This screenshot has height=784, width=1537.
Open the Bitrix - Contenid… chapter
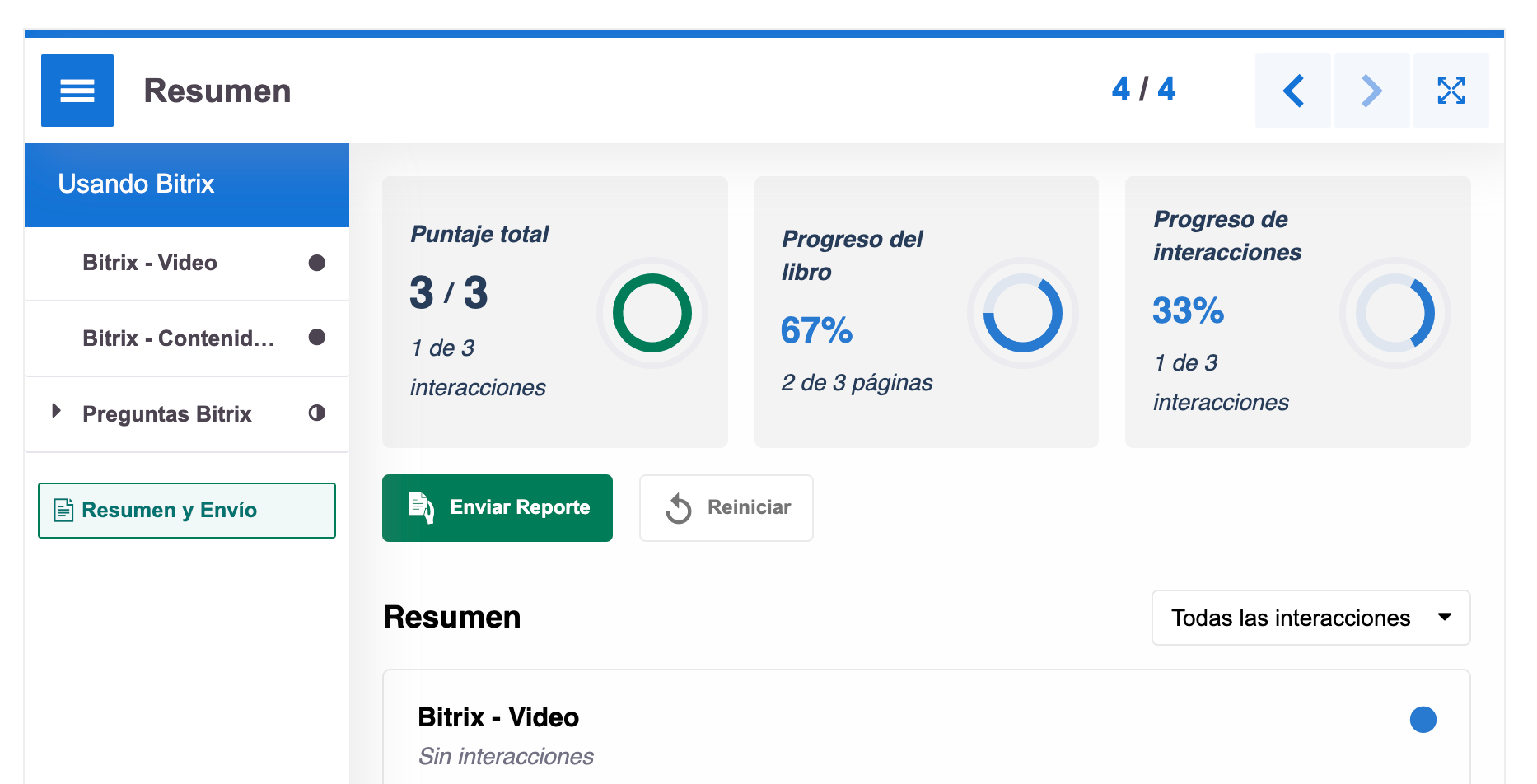tap(187, 338)
